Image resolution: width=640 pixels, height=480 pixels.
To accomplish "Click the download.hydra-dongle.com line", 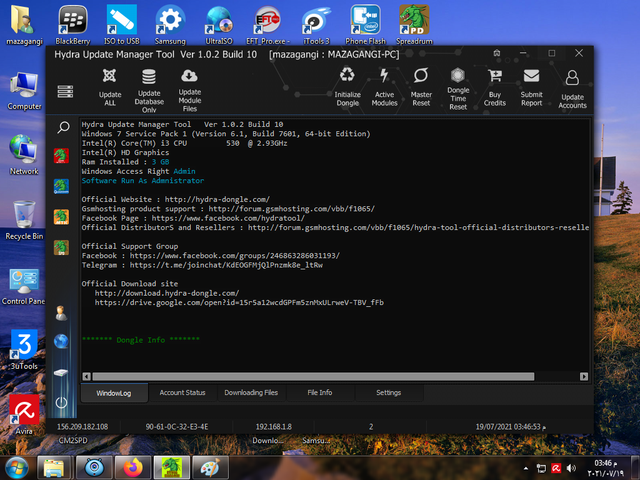I will coord(167,293).
